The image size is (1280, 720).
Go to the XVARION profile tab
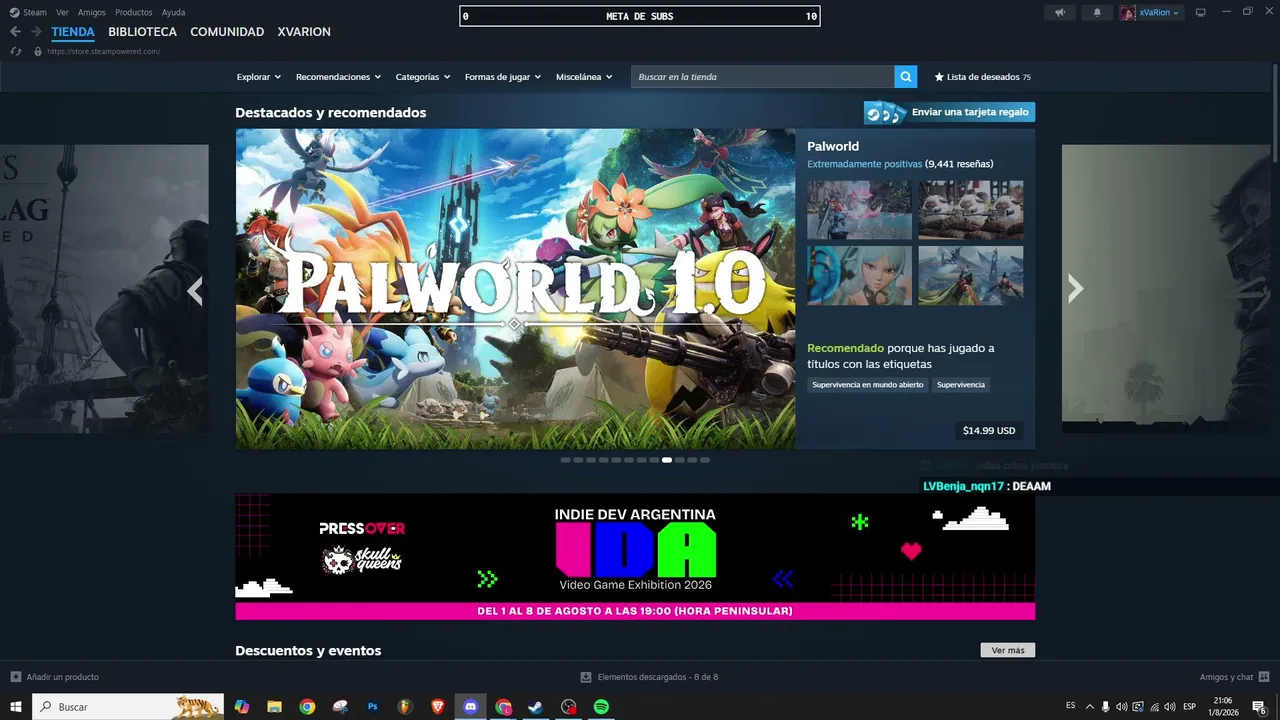(x=304, y=32)
